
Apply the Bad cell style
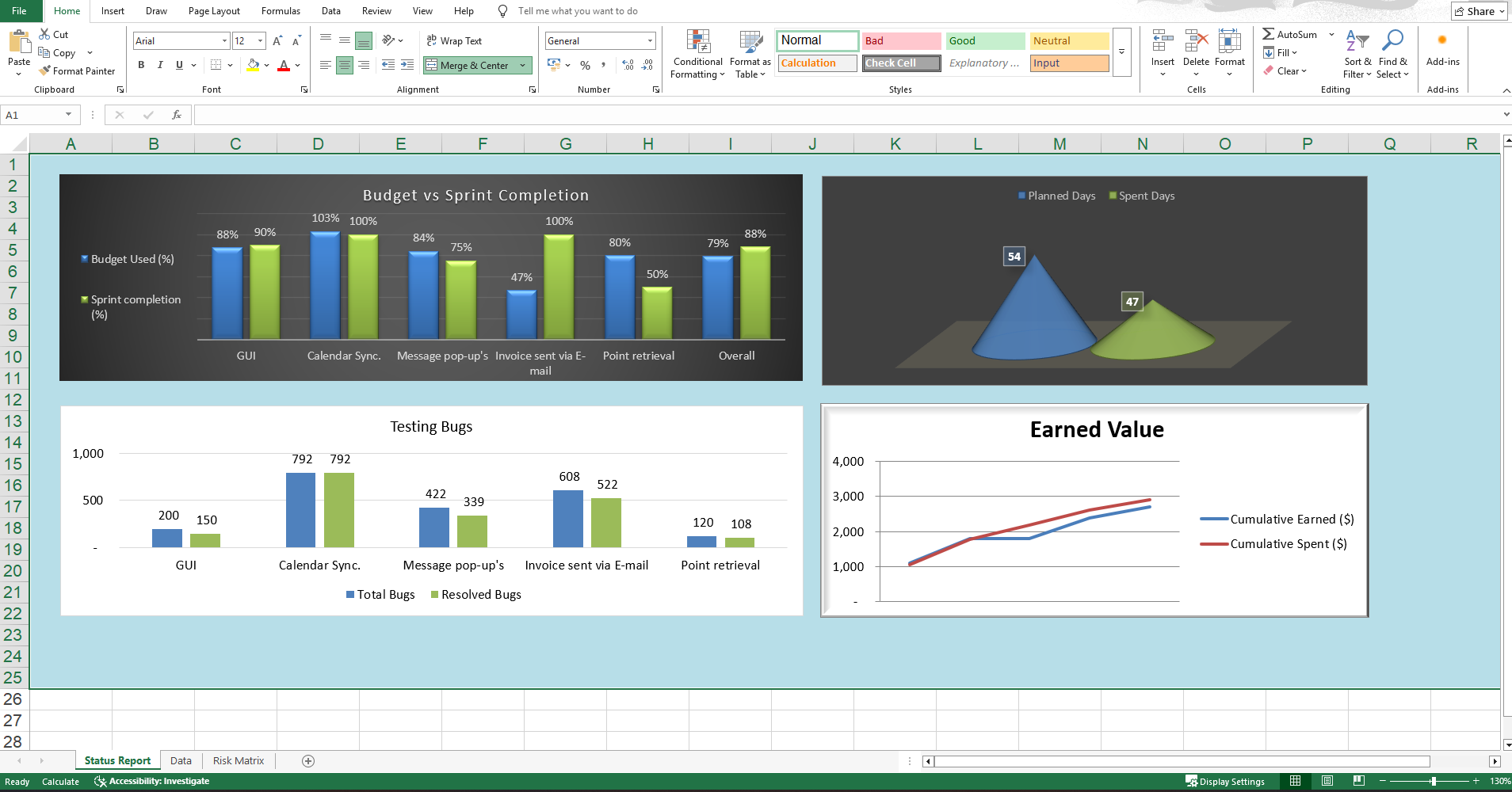point(901,40)
